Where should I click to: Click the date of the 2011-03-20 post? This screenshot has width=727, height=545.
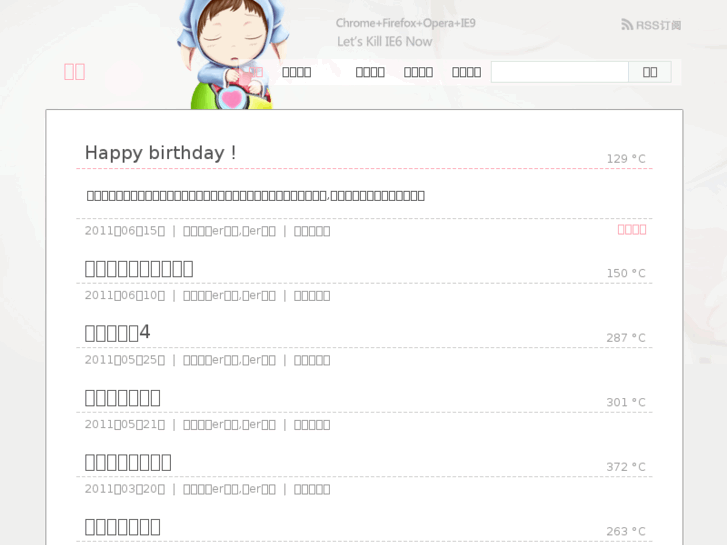[x=125, y=489]
